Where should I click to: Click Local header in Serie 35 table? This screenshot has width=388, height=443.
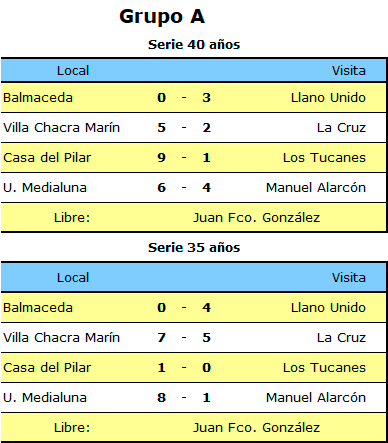coord(73,278)
